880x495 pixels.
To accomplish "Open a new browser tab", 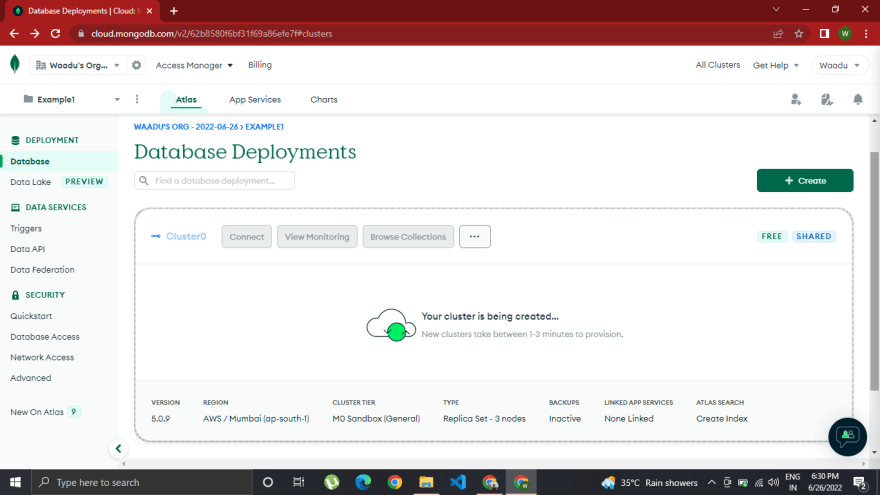I will [x=174, y=11].
